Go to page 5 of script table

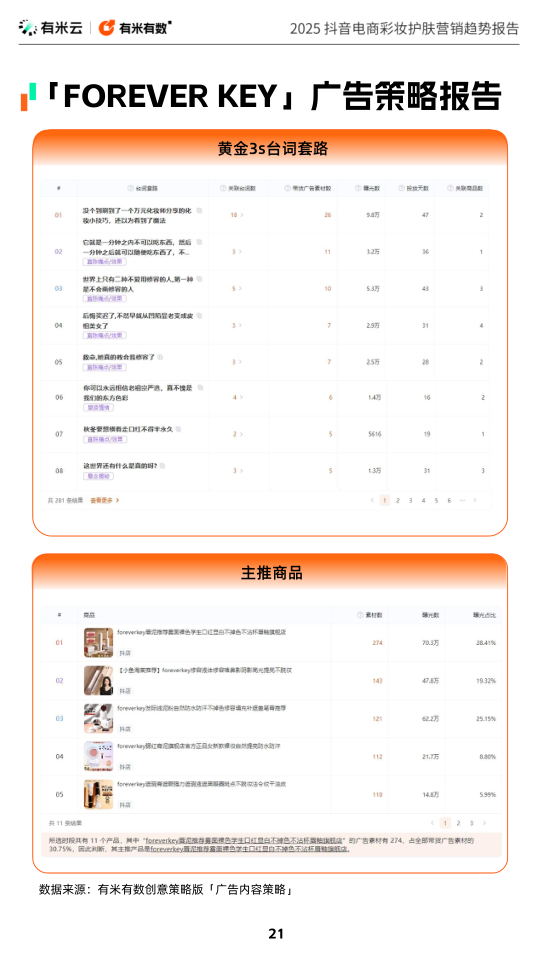coord(436,500)
